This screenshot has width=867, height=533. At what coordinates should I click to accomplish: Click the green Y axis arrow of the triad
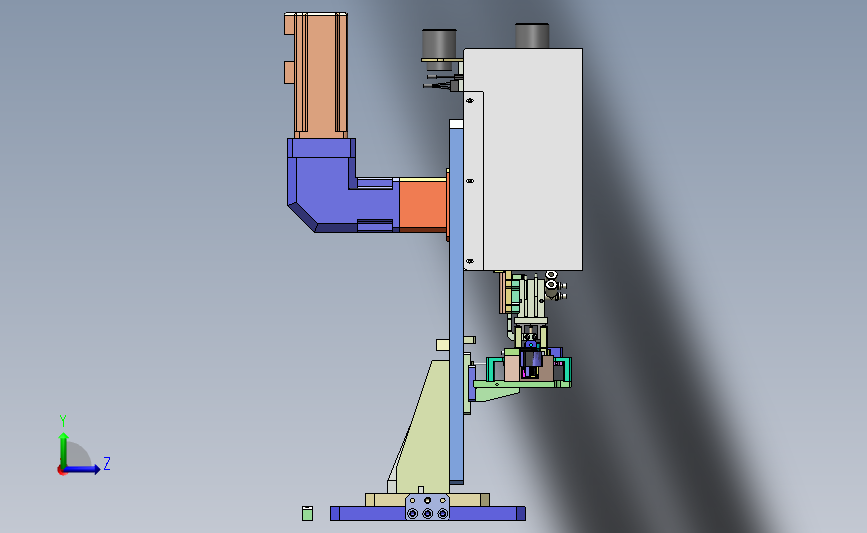point(64,449)
